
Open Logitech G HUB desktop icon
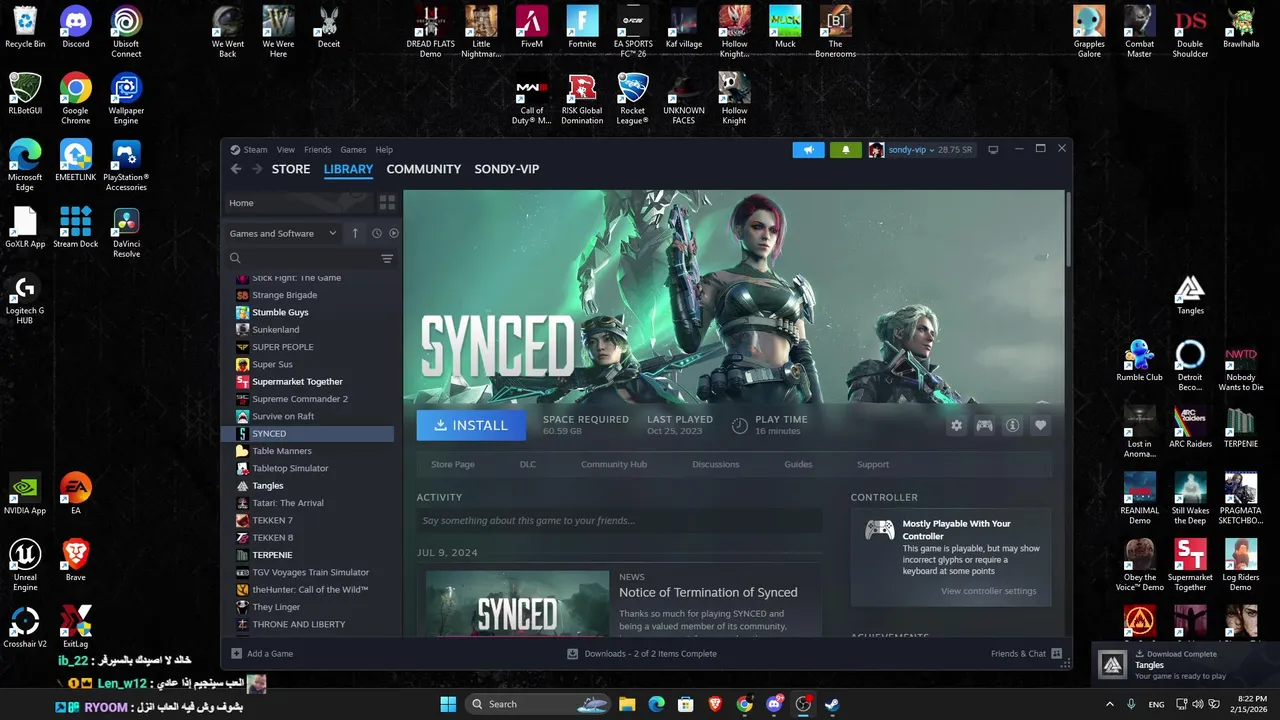click(25, 300)
